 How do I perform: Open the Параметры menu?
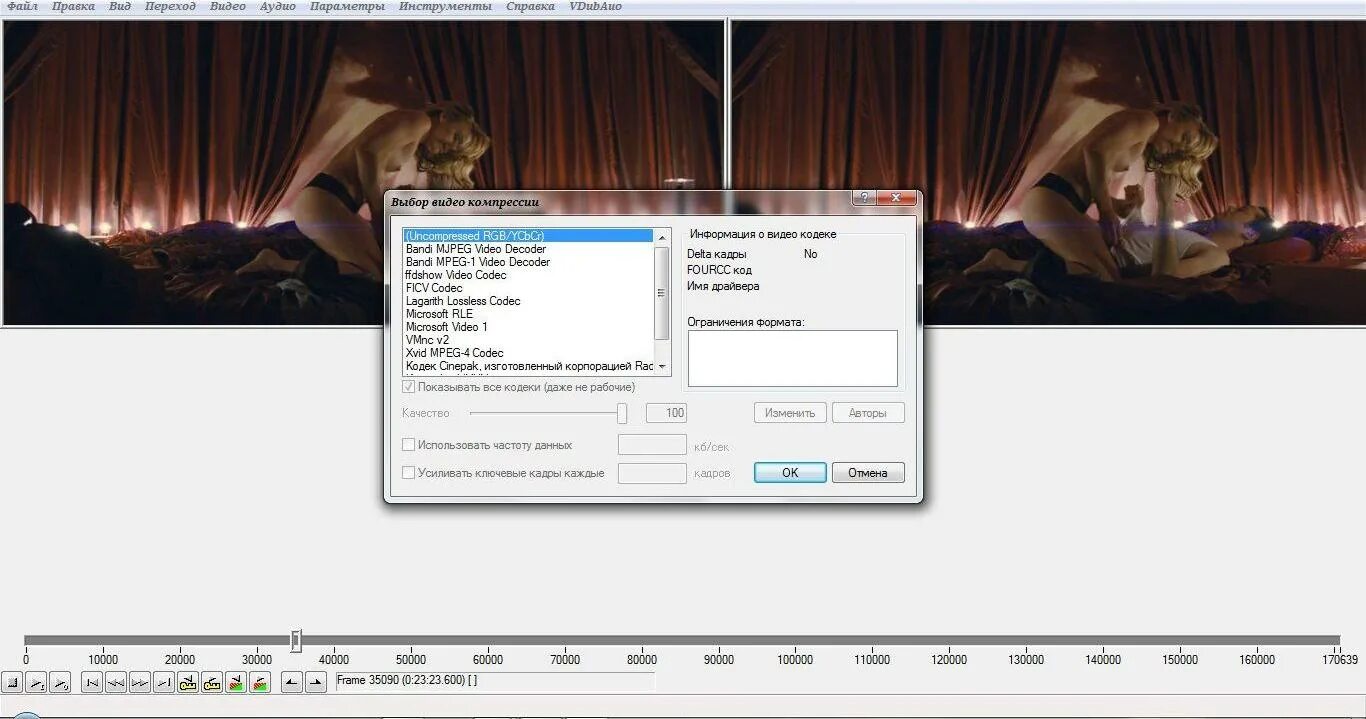coord(347,6)
